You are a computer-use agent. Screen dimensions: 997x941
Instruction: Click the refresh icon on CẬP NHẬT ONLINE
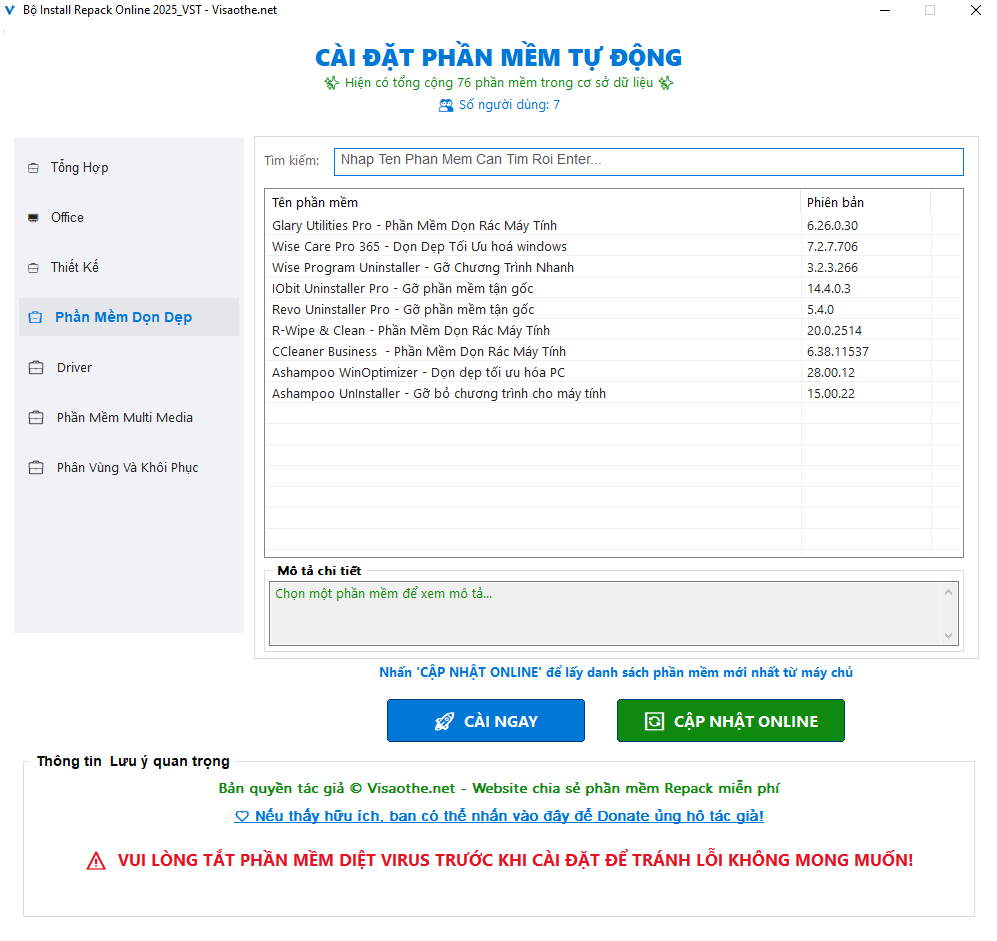[654, 721]
